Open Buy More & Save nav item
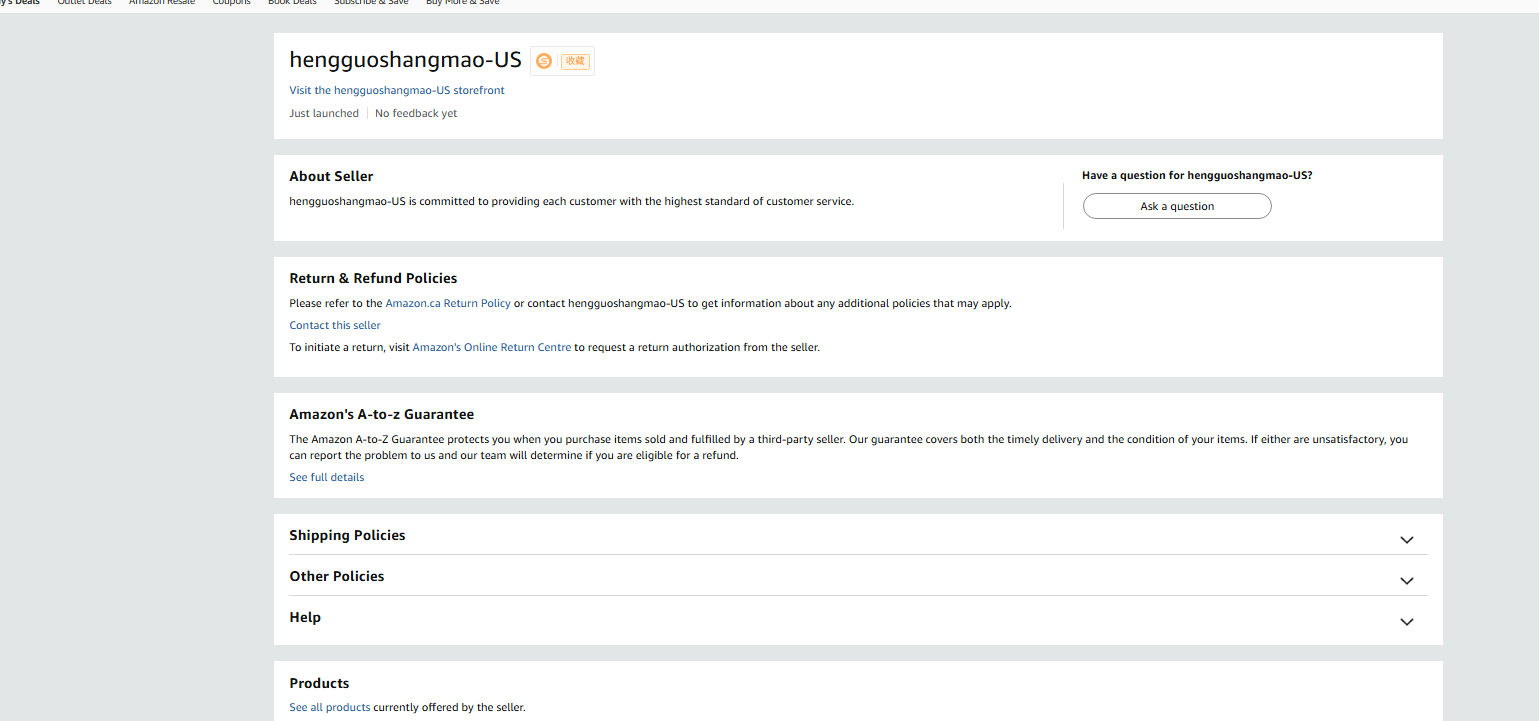Viewport: 1539px width, 721px height. pyautogui.click(x=463, y=3)
